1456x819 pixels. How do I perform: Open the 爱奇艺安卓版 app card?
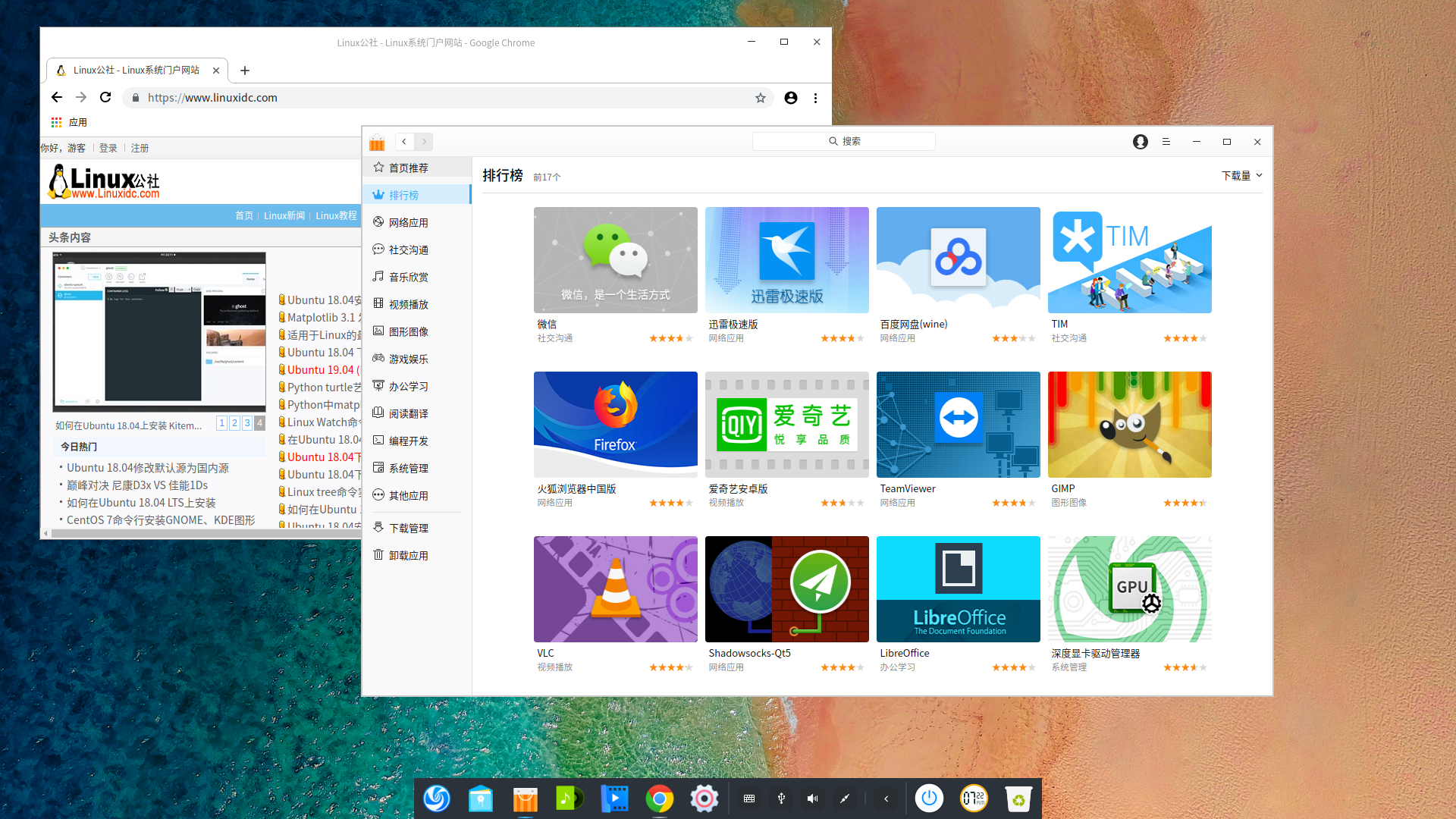[786, 440]
